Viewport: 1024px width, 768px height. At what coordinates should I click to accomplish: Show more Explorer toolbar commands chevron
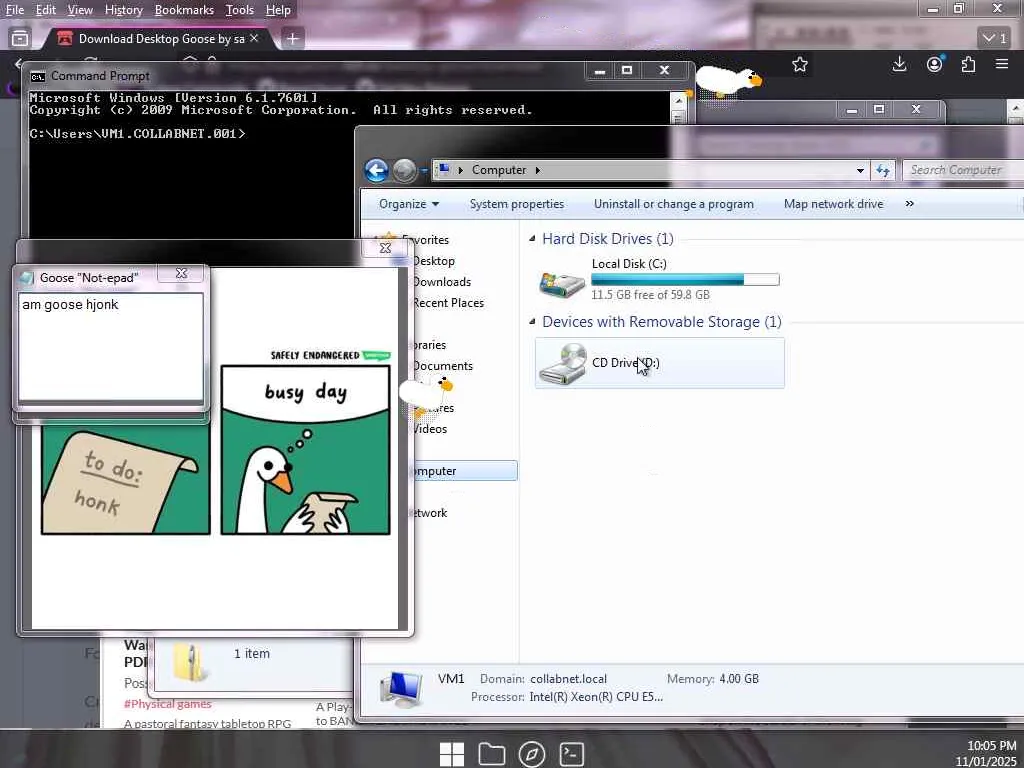coord(909,204)
